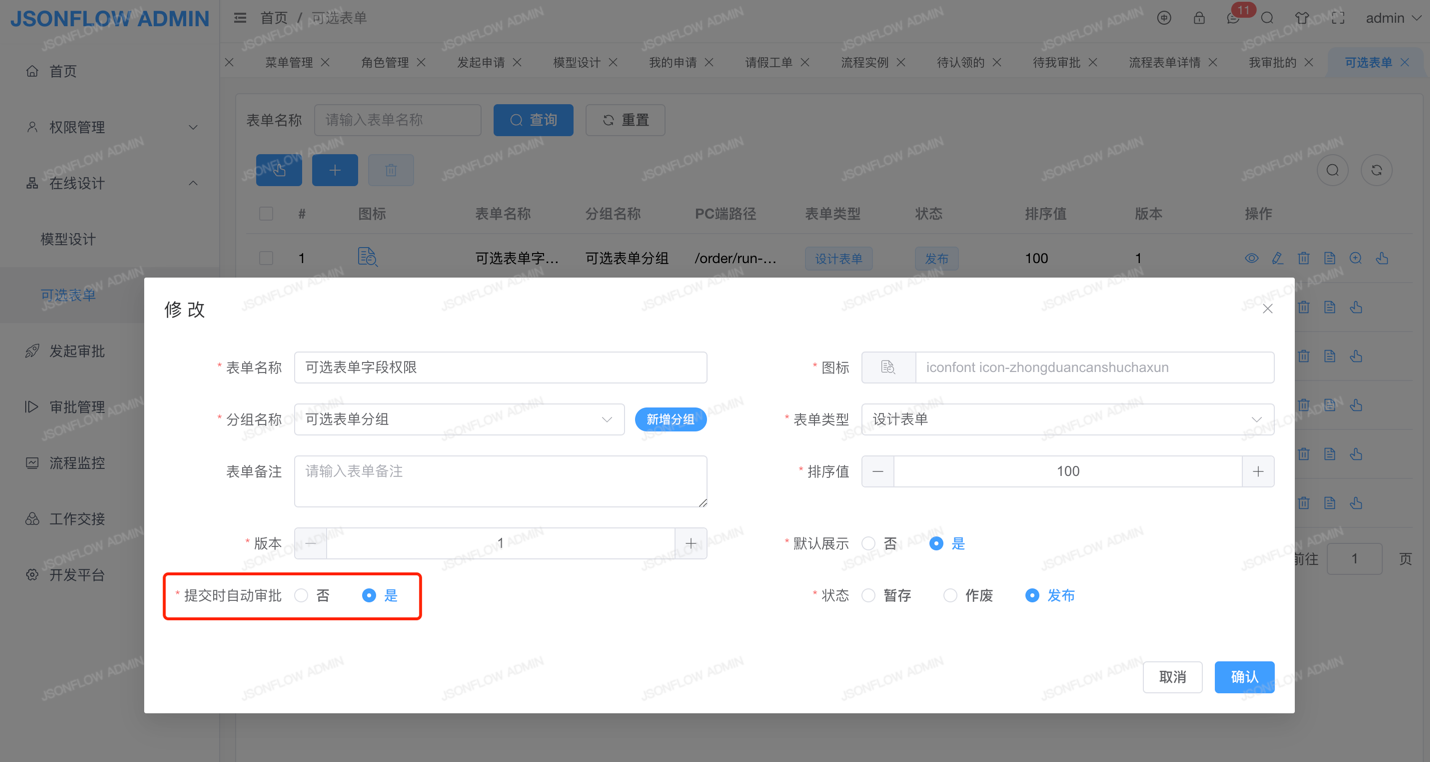Click the 新增分组 button
Viewport: 1430px width, 762px height.
(x=670, y=419)
